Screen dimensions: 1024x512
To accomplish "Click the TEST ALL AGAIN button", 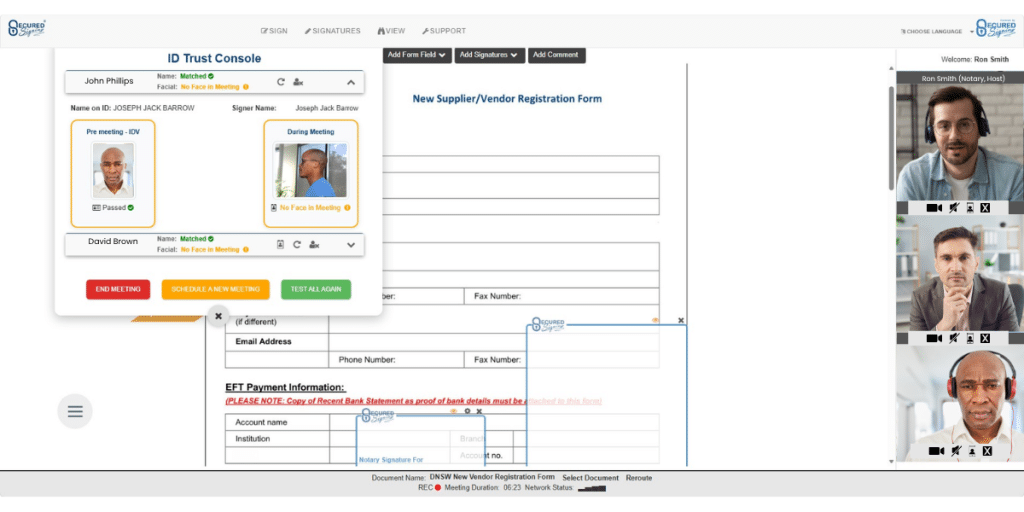I will 316,289.
